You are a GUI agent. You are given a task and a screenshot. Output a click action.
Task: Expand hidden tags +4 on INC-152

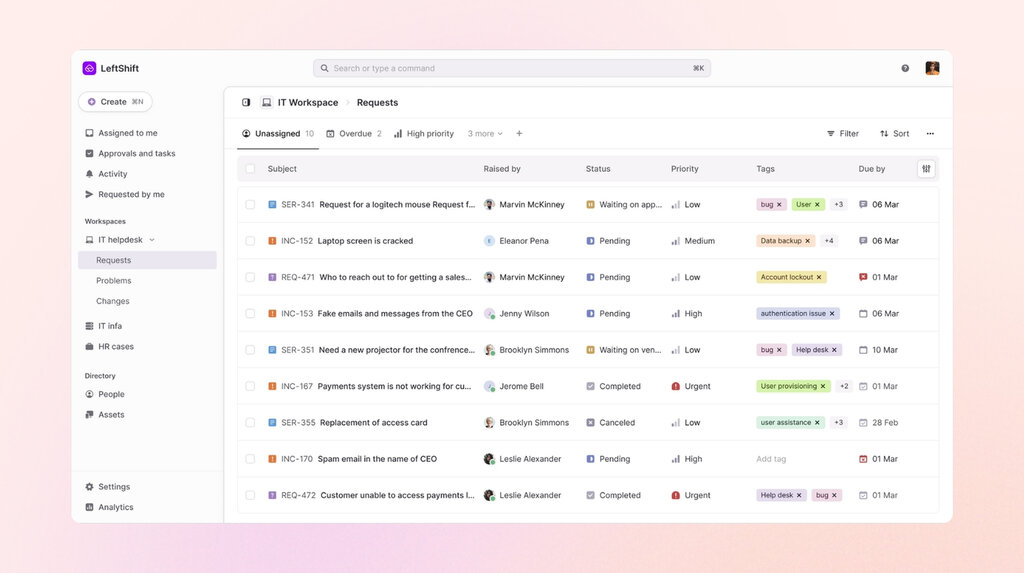click(829, 241)
